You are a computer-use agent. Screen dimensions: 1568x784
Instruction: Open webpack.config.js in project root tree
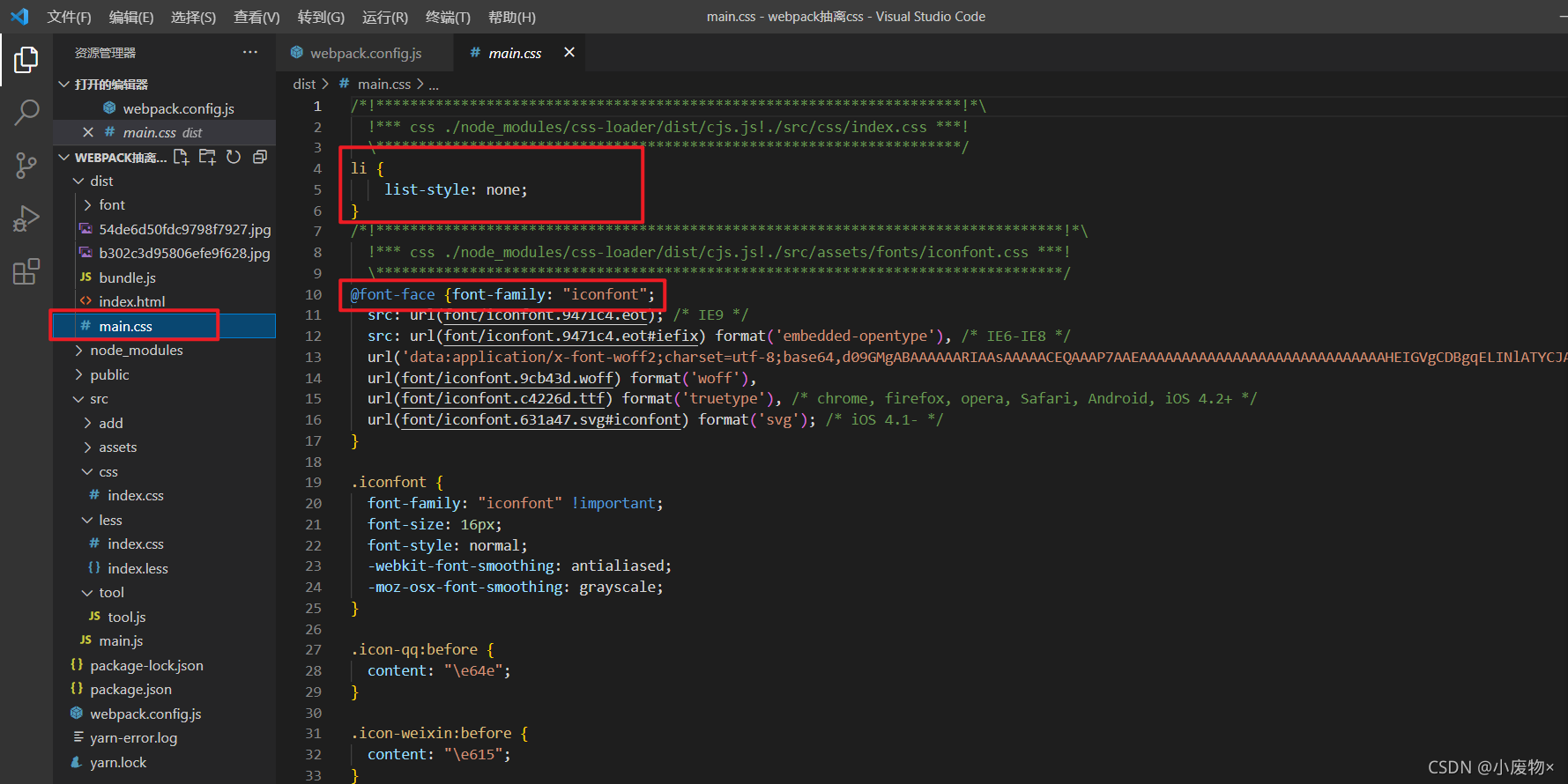click(x=164, y=714)
